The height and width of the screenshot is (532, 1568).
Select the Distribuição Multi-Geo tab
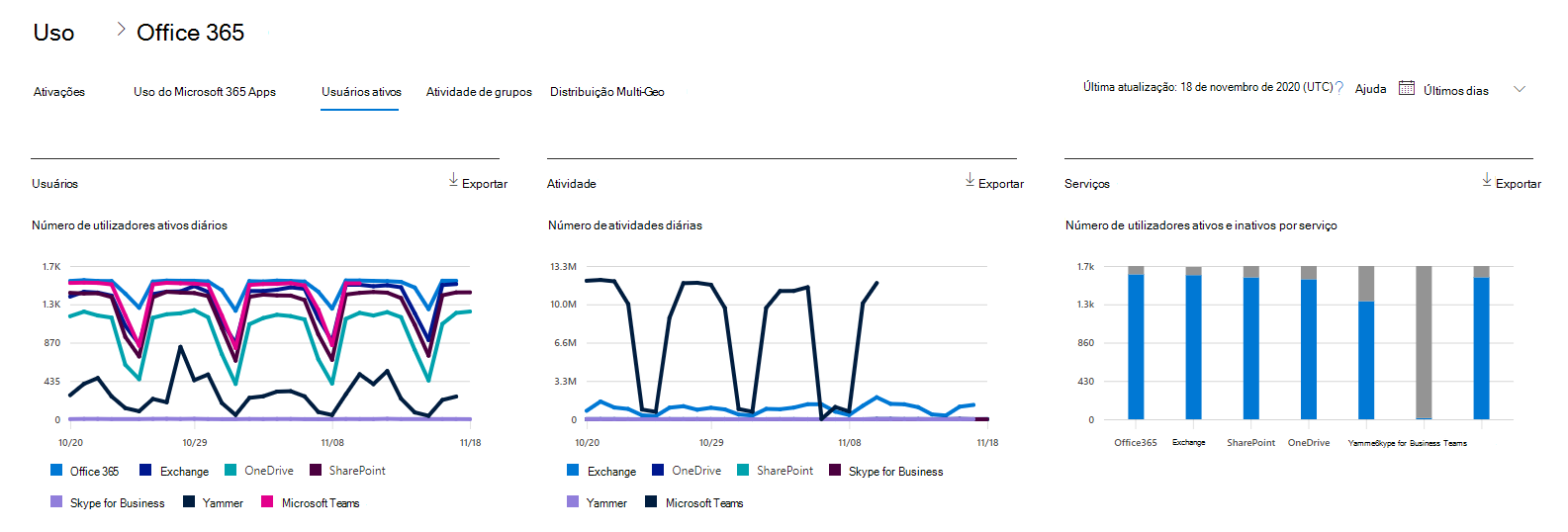click(607, 92)
